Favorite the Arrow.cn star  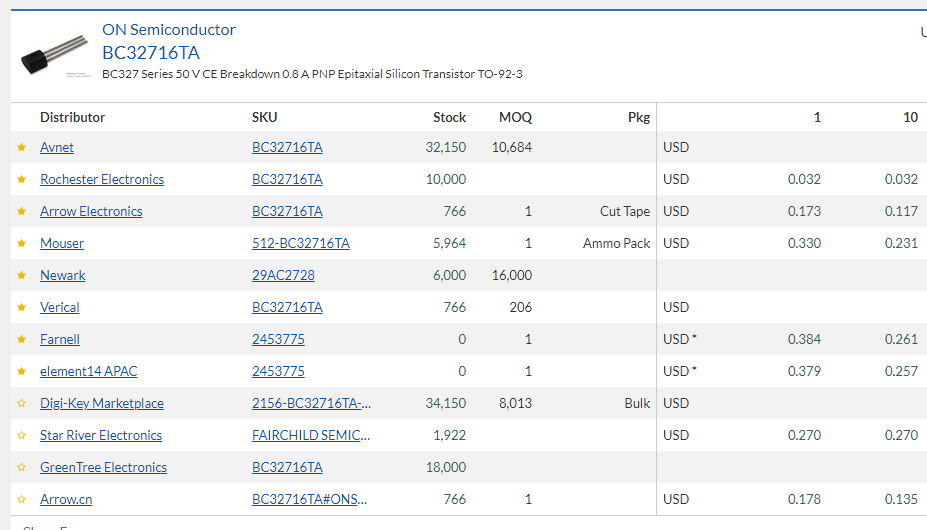[x=22, y=499]
